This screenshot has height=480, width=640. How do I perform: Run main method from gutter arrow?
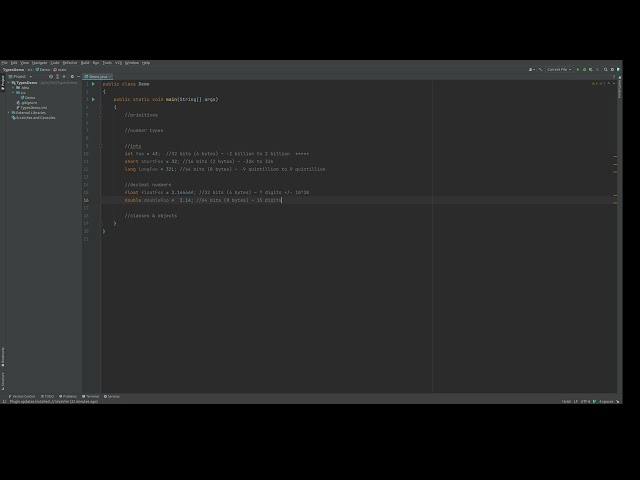point(93,100)
